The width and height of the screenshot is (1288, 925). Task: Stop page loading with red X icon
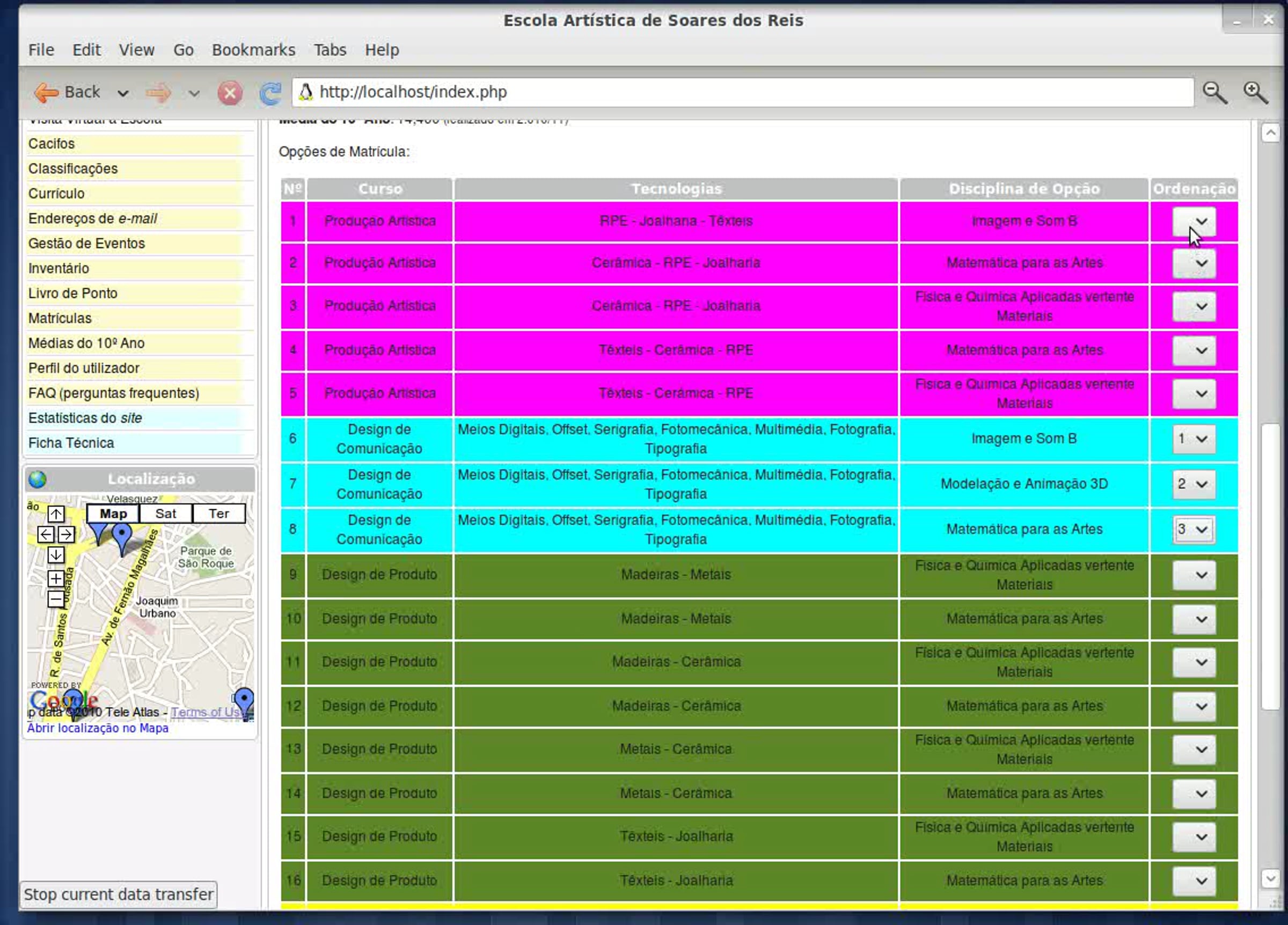click(230, 93)
